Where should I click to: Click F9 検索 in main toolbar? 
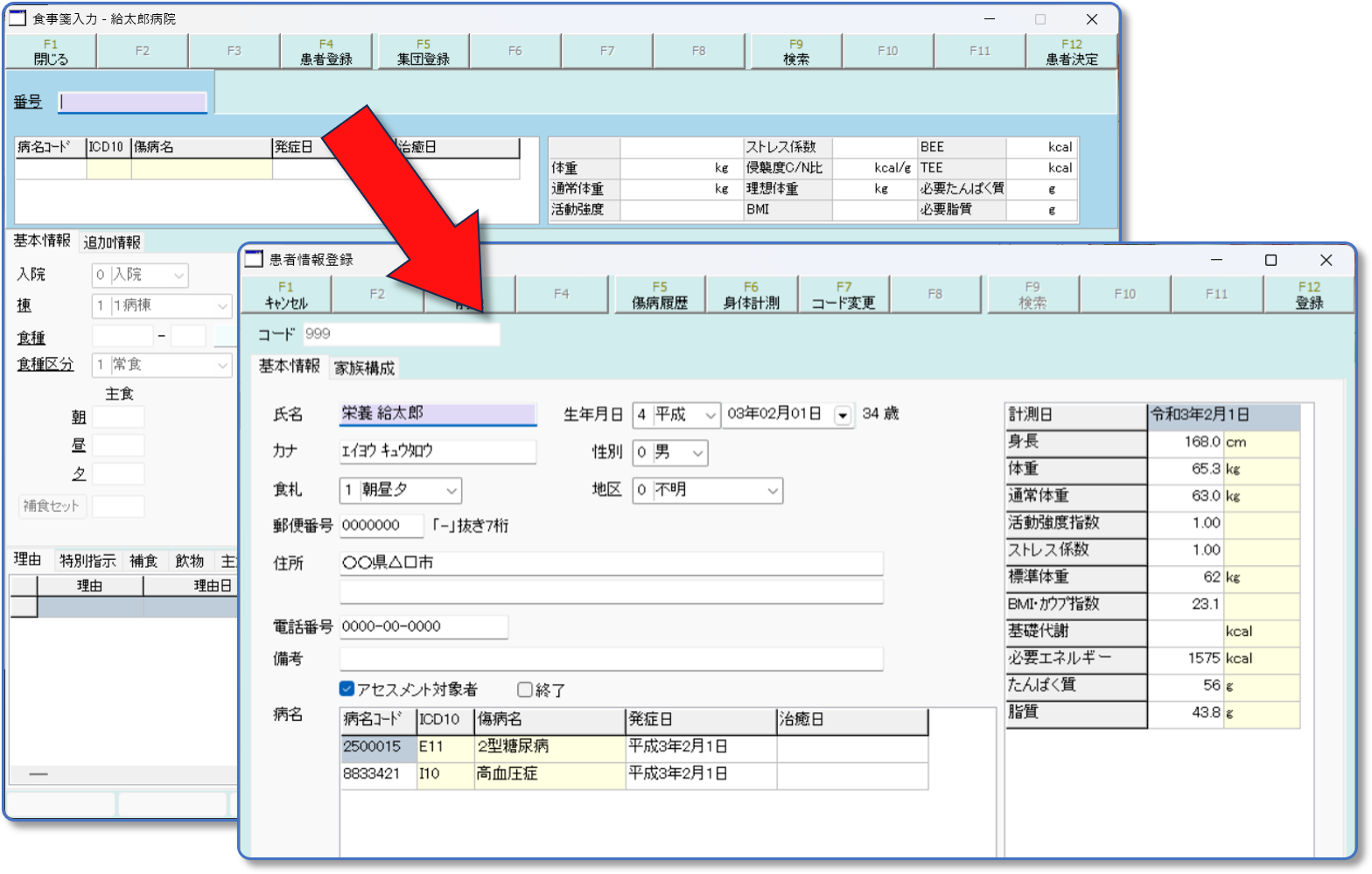pyautogui.click(x=795, y=52)
